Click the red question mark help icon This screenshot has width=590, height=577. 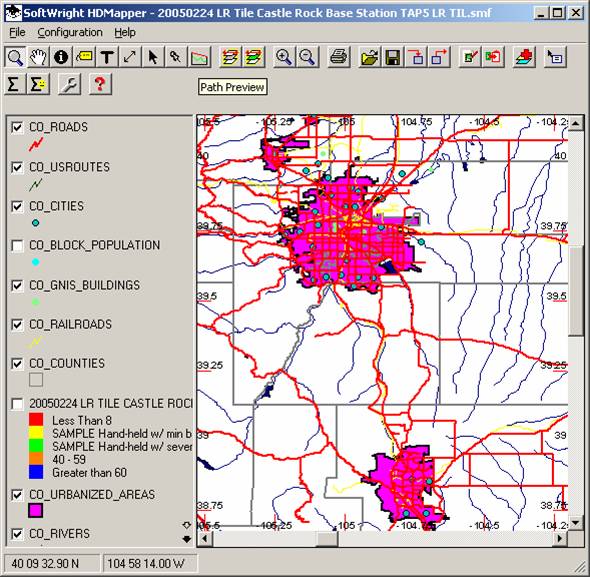point(100,84)
